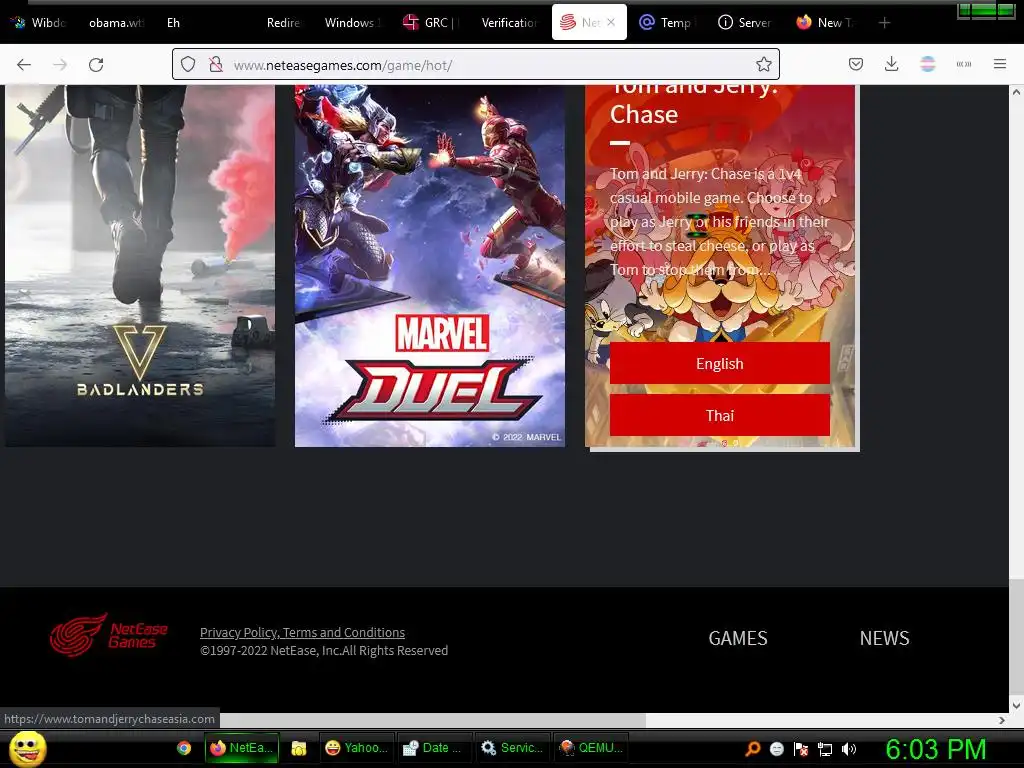Screen dimensions: 1024x768
Task: Open the flag with red x tray icon
Action: (x=801, y=749)
